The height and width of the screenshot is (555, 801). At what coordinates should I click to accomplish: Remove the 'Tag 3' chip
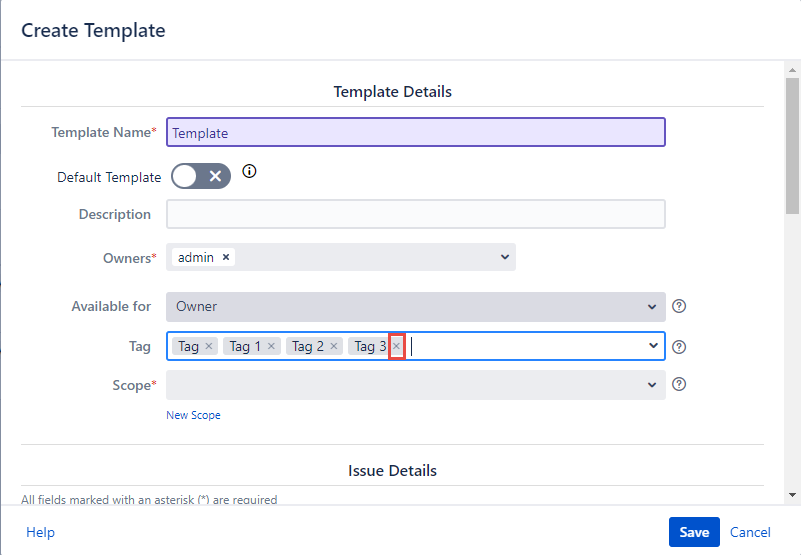coord(397,346)
